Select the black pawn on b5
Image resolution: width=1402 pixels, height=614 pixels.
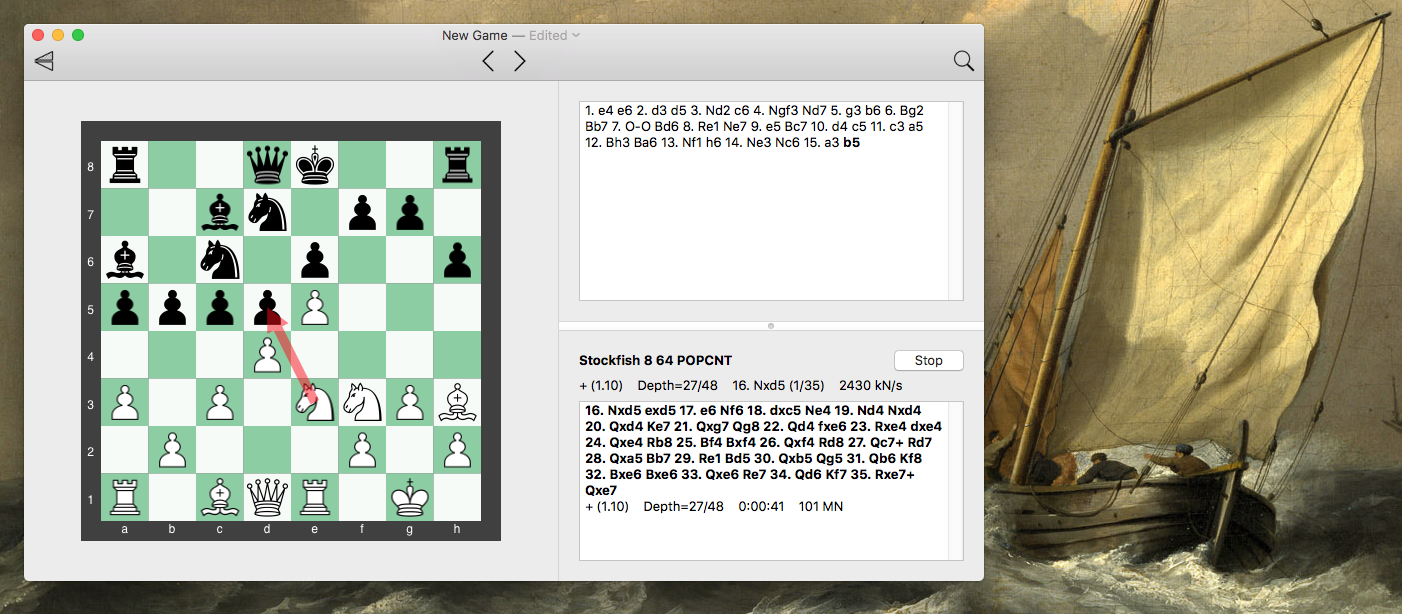point(172,307)
